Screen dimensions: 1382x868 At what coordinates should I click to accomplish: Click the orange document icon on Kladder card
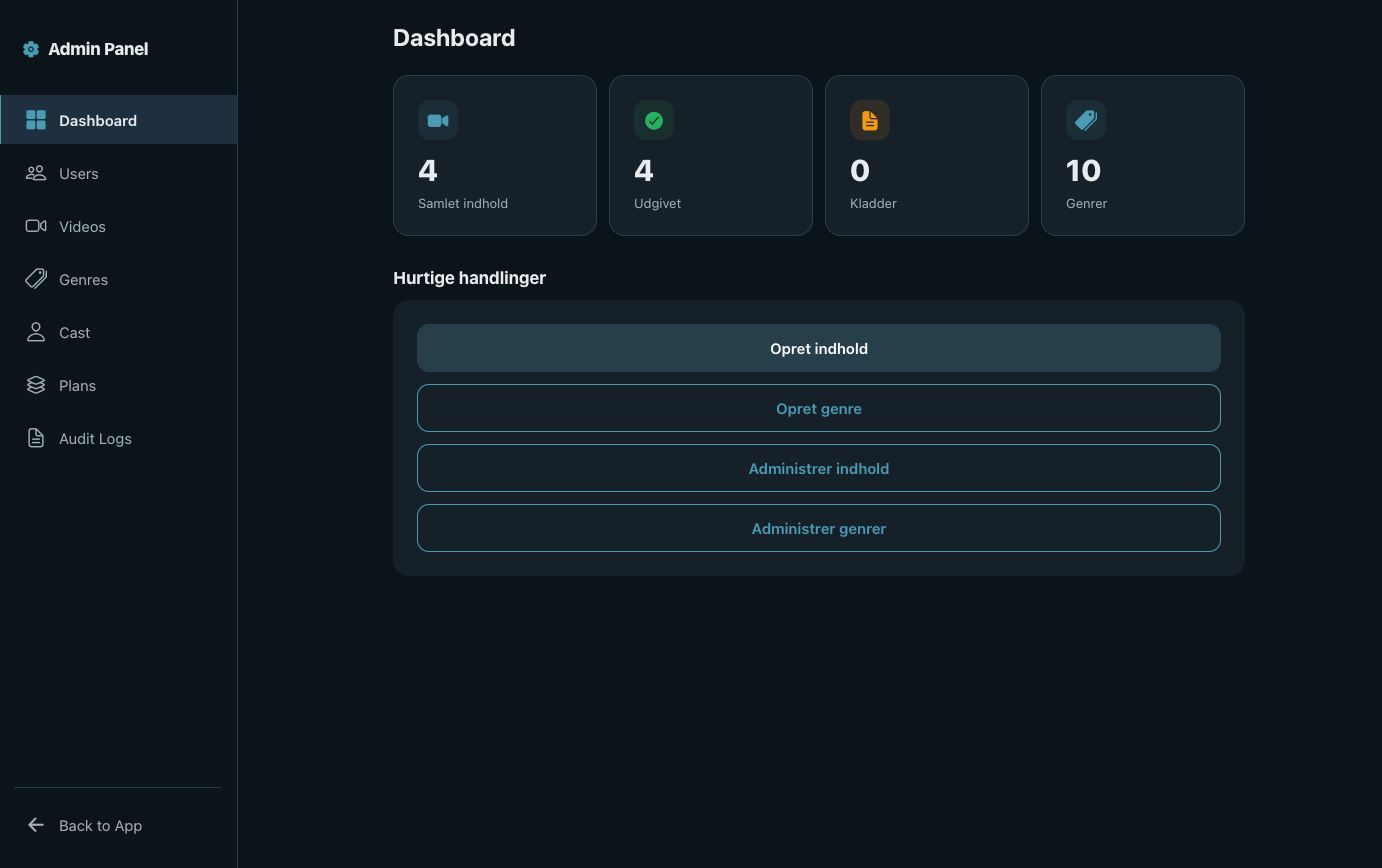870,120
